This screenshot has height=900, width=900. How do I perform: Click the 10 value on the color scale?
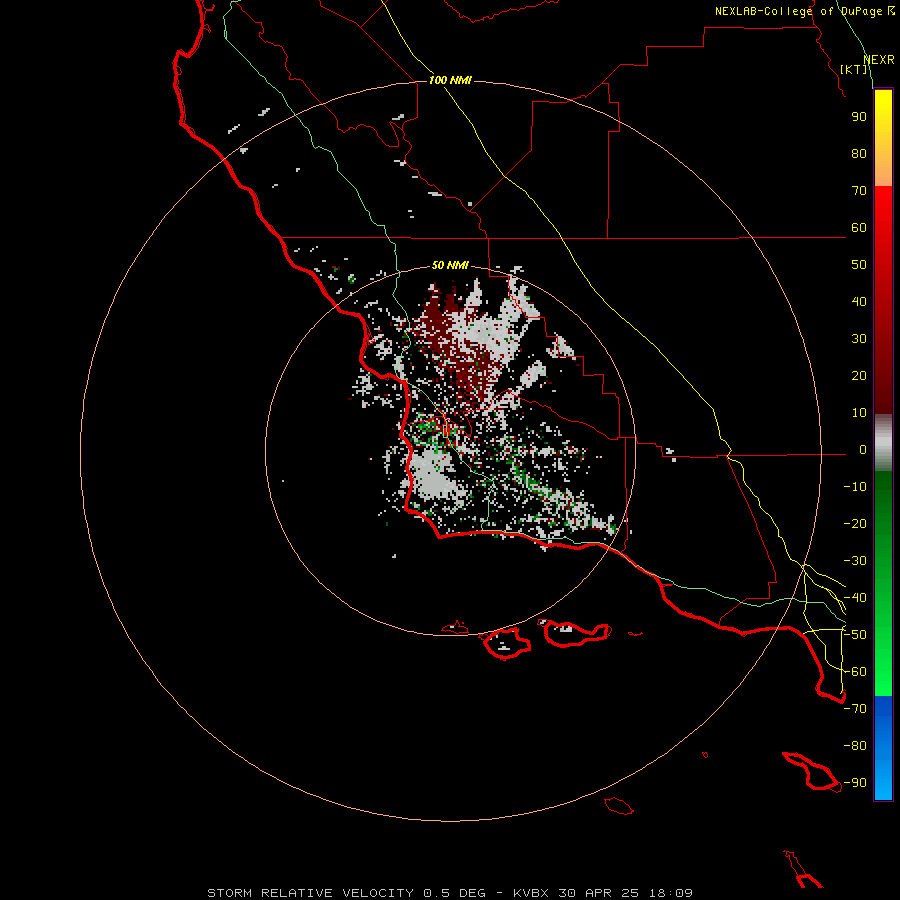tap(859, 413)
